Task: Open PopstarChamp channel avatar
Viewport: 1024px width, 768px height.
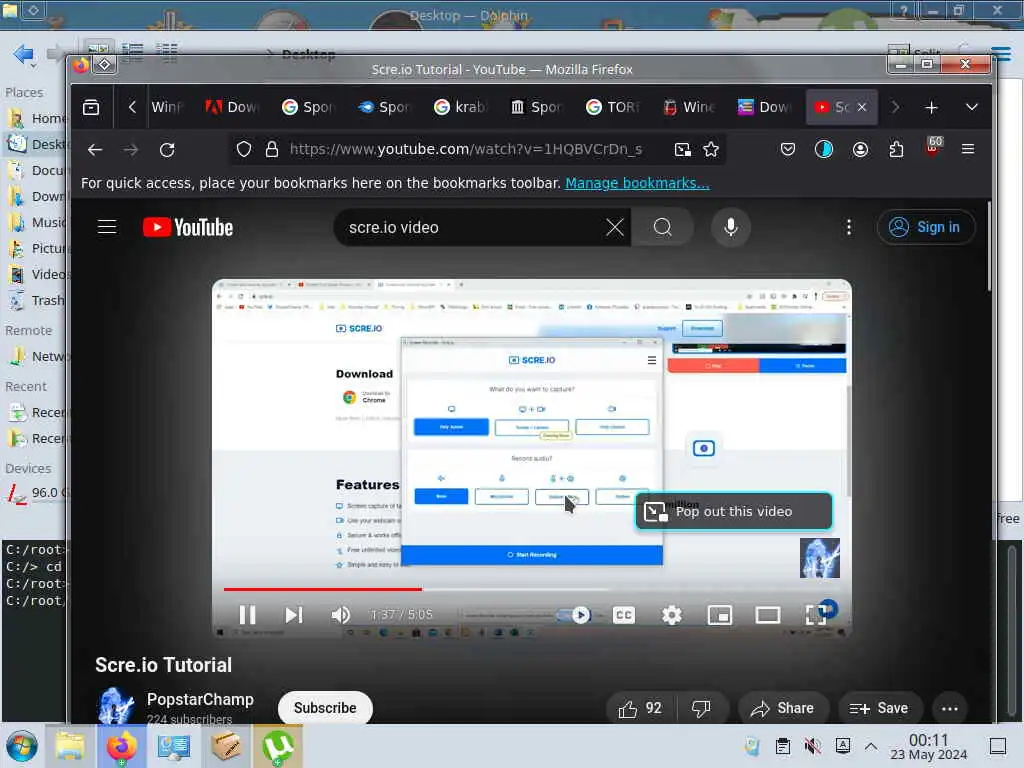Action: [116, 706]
